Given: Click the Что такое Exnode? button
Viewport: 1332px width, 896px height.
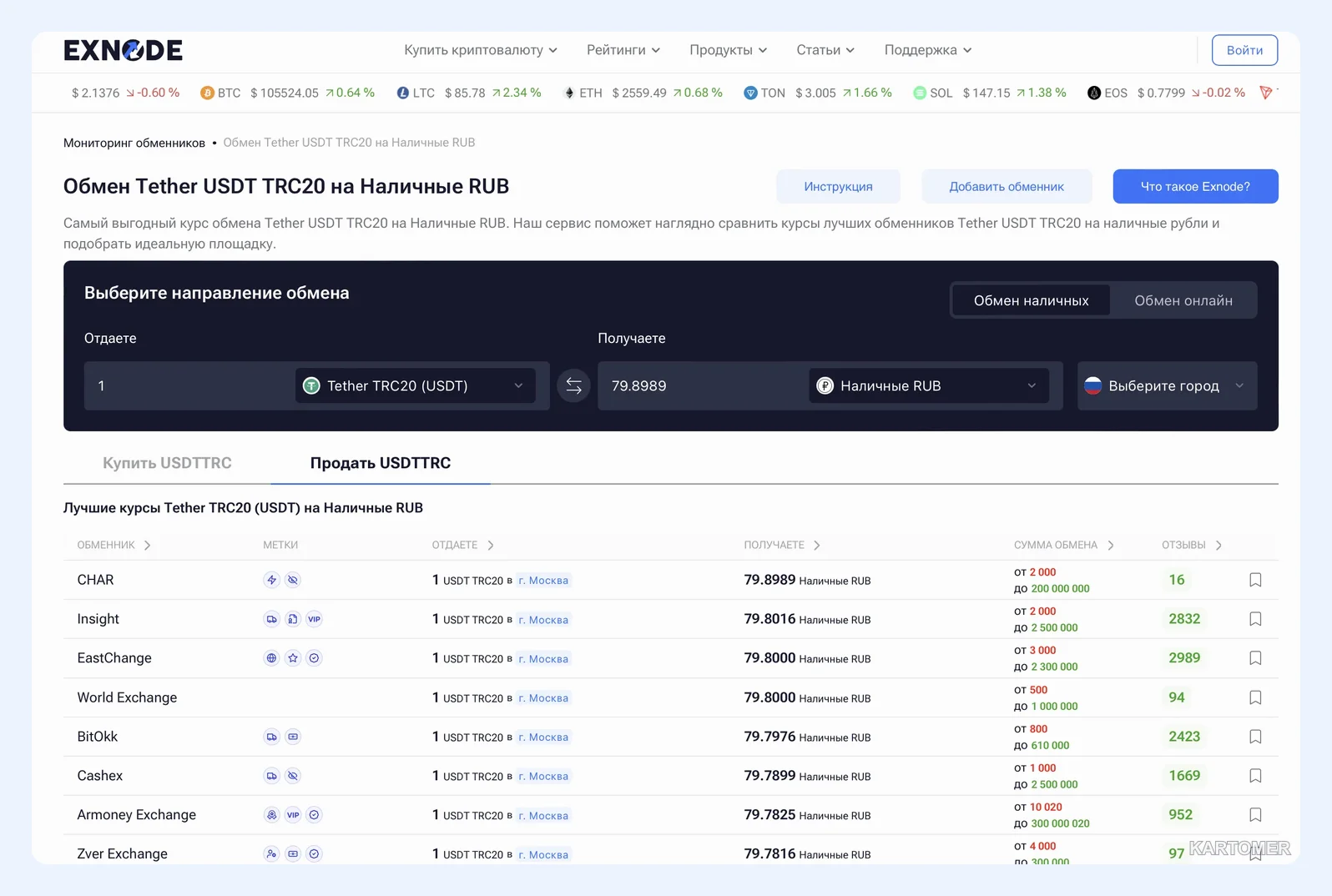Looking at the screenshot, I should [x=1195, y=186].
